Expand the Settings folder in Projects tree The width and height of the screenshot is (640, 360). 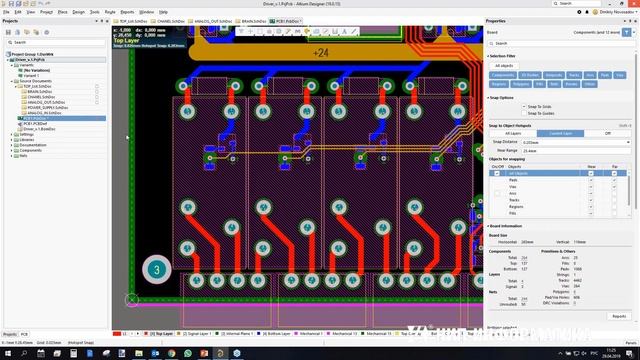click(12, 134)
